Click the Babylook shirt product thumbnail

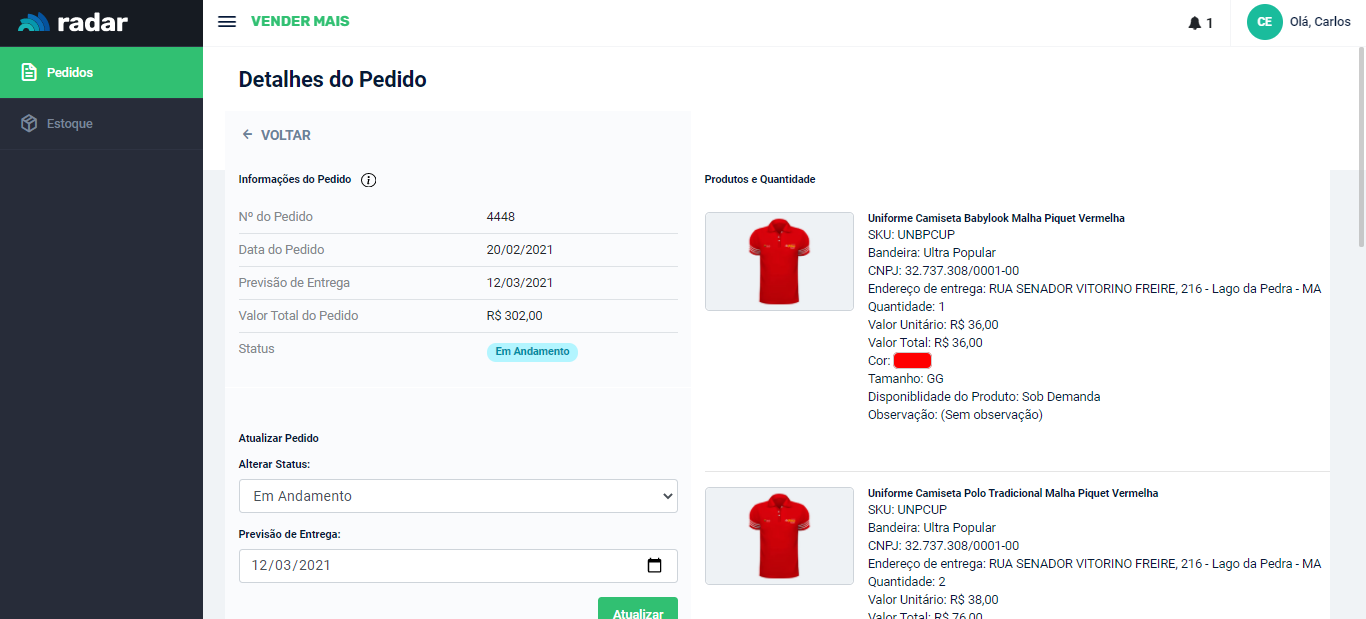point(779,261)
